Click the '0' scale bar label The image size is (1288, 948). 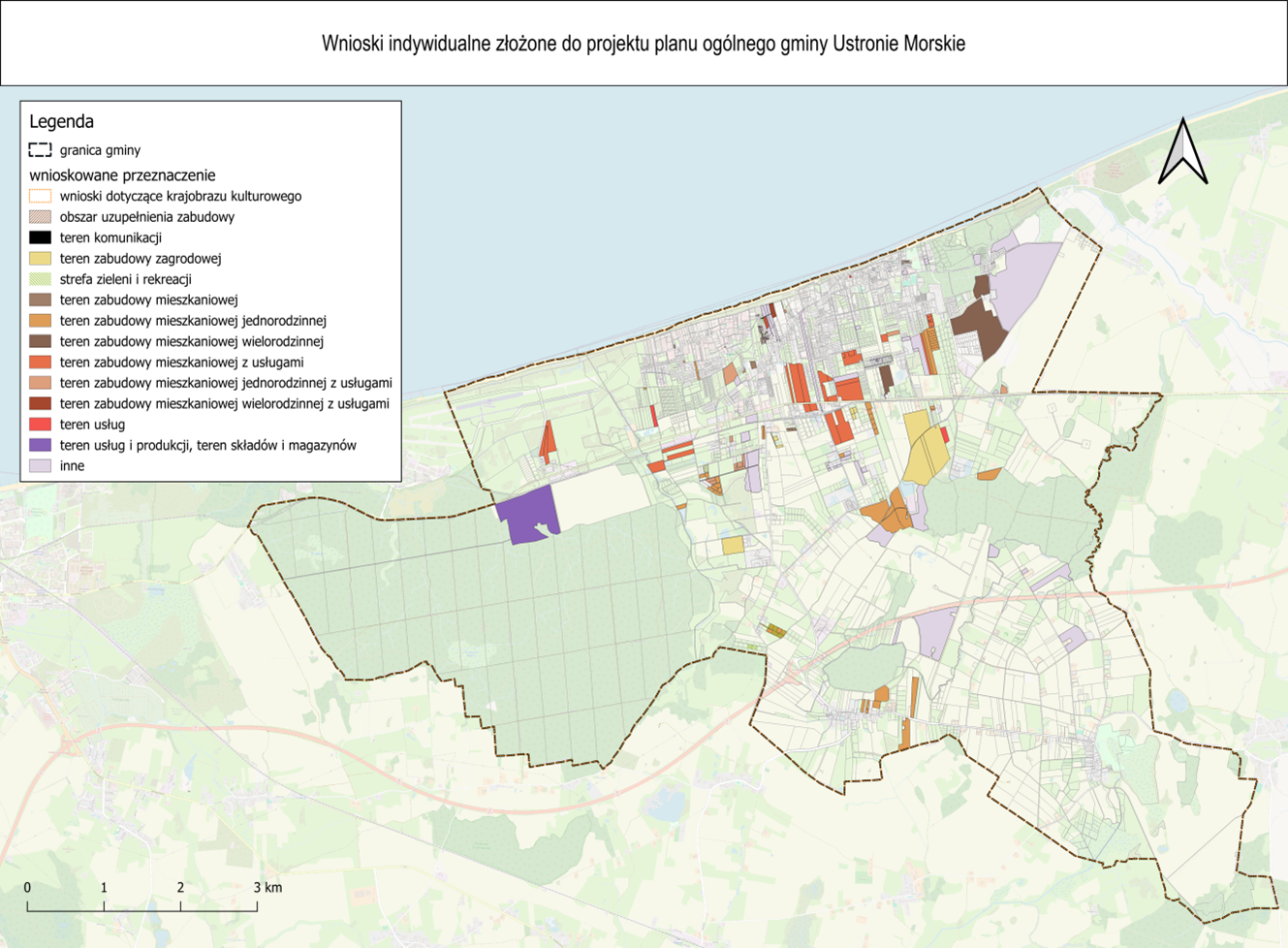click(x=27, y=888)
